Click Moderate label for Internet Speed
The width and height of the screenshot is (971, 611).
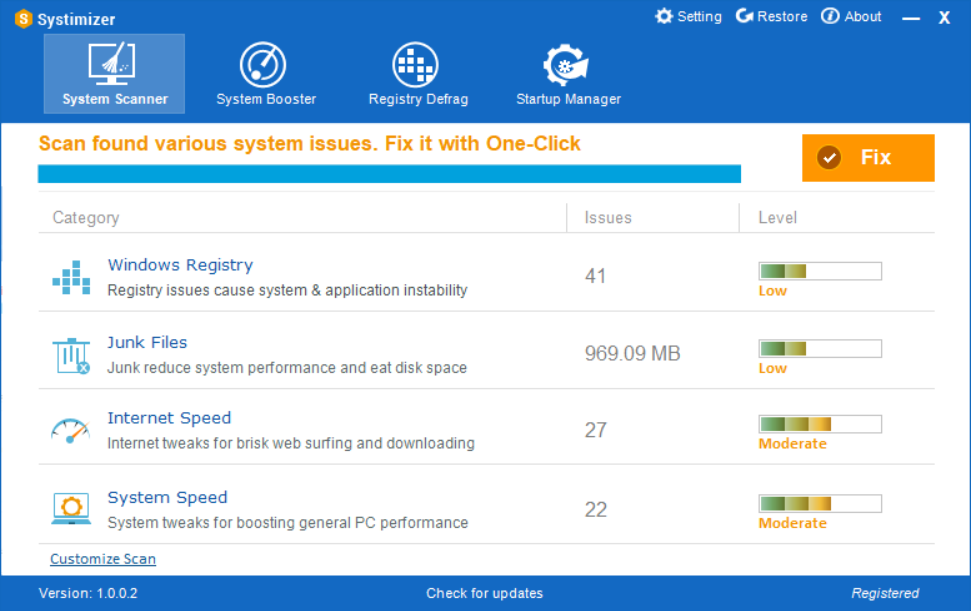pyautogui.click(x=793, y=444)
